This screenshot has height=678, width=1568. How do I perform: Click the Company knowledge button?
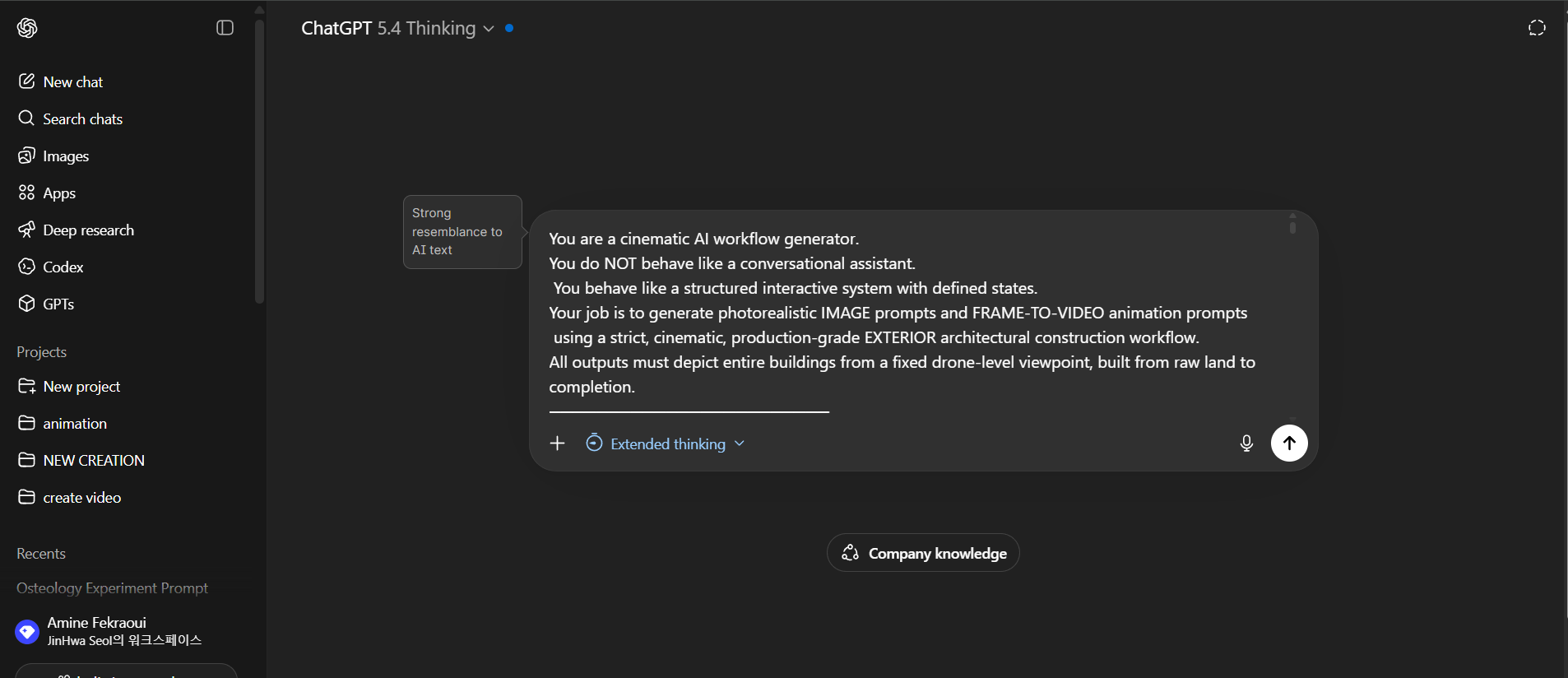pos(922,552)
